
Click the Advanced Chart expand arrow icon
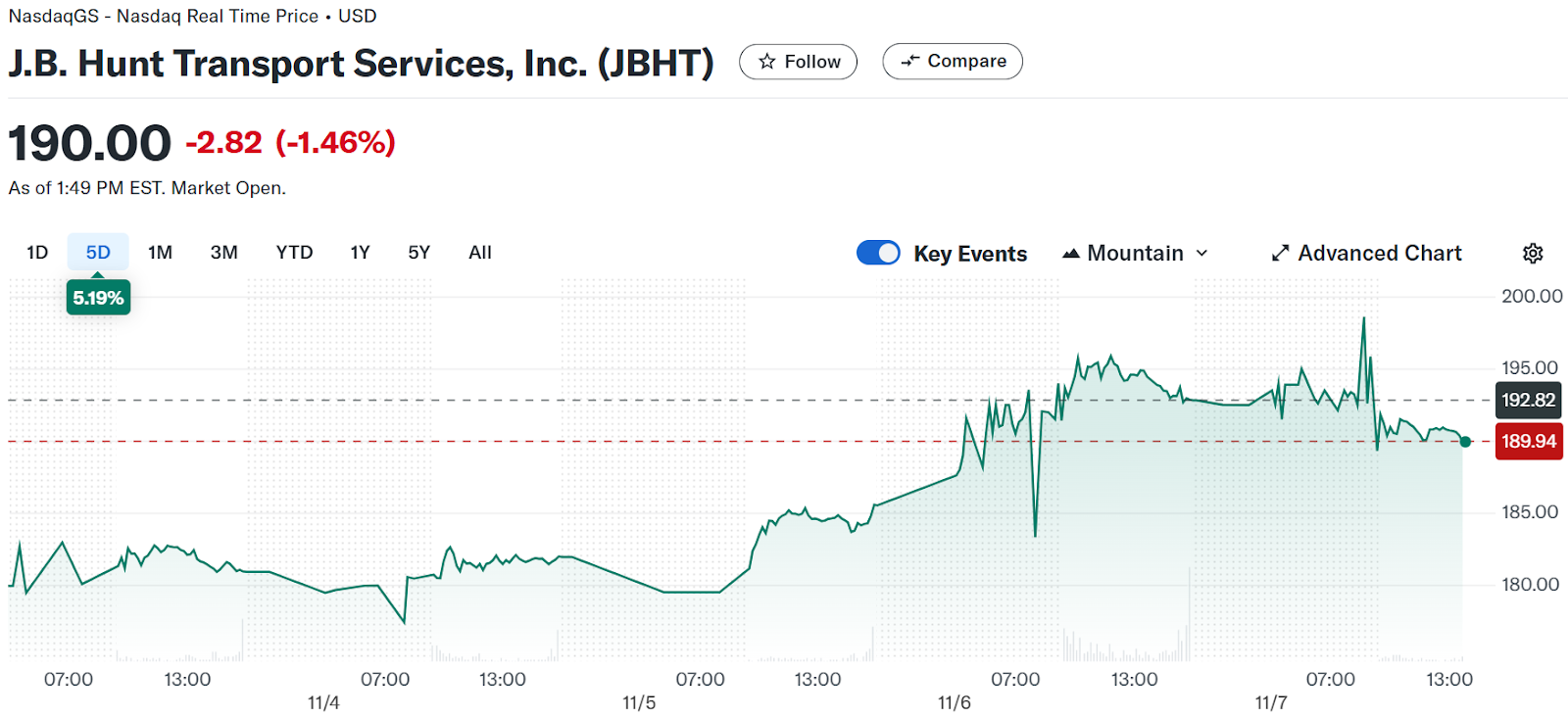point(1280,254)
